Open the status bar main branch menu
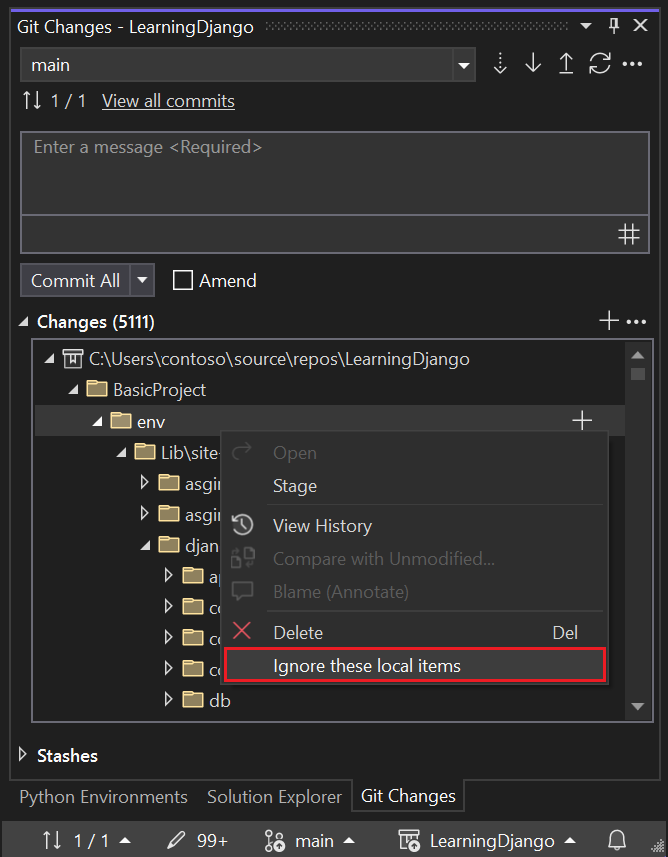 click(x=309, y=840)
